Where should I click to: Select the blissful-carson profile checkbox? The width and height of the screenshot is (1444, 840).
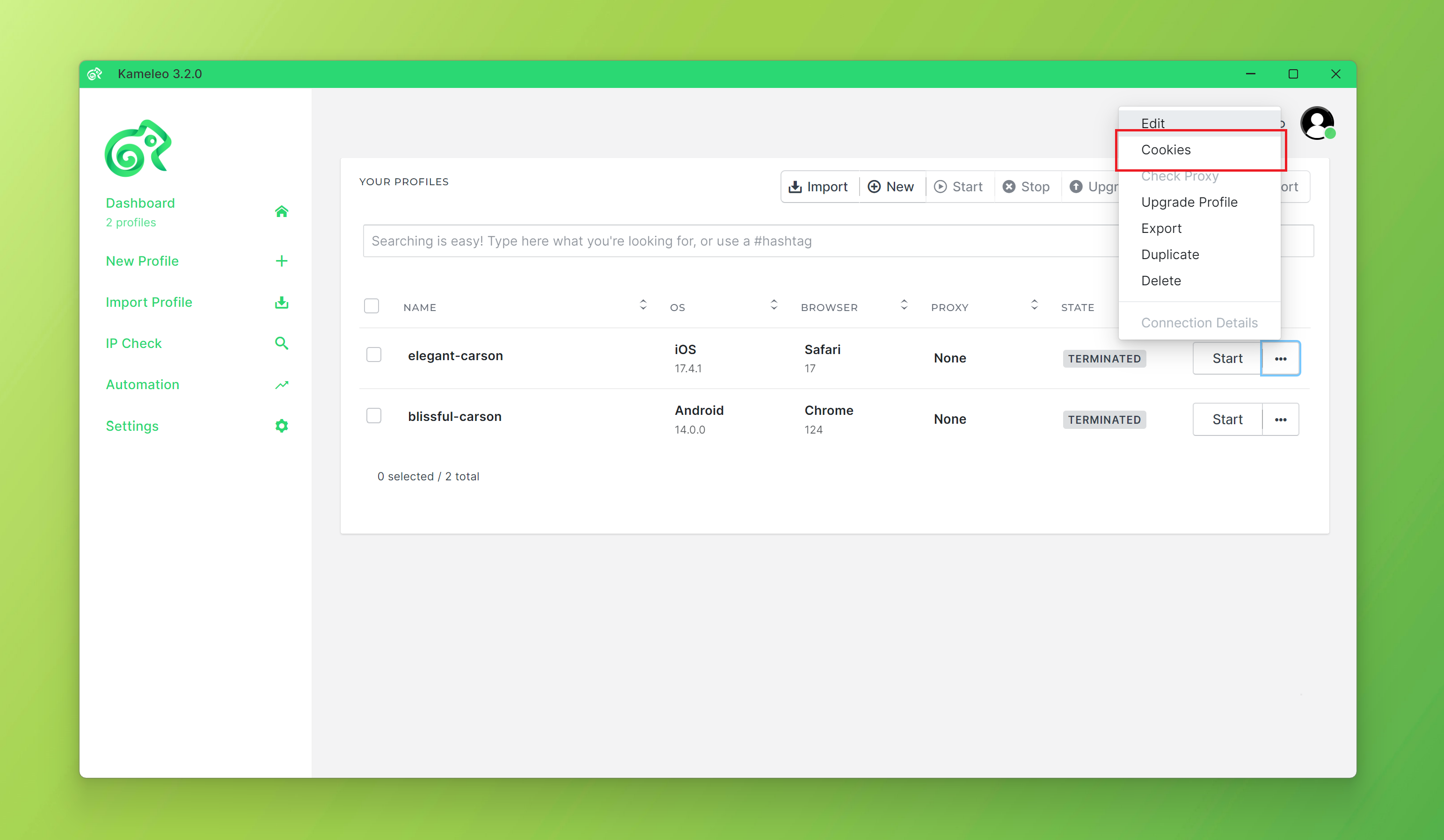coord(373,416)
